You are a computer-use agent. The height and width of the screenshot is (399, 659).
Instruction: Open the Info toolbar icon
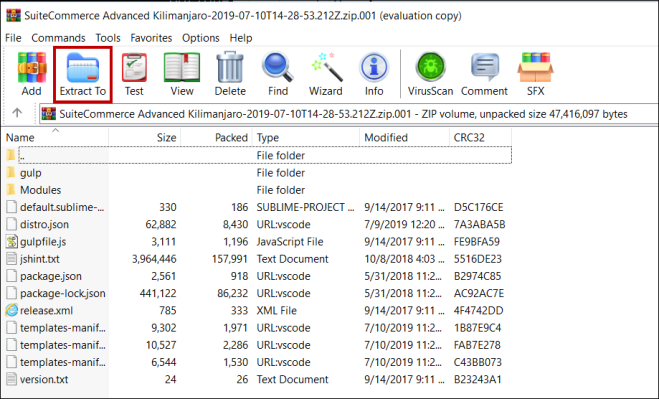click(x=374, y=67)
